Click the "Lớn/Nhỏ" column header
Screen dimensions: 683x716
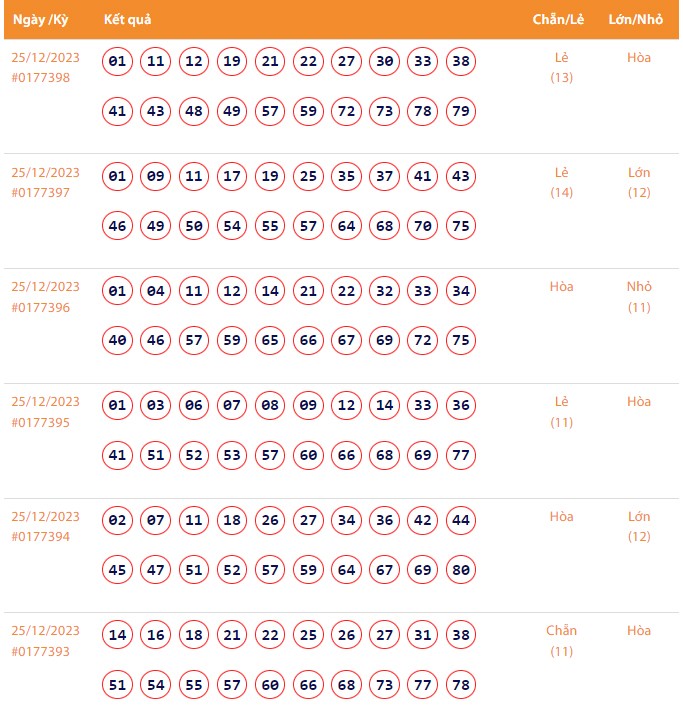[x=635, y=20]
